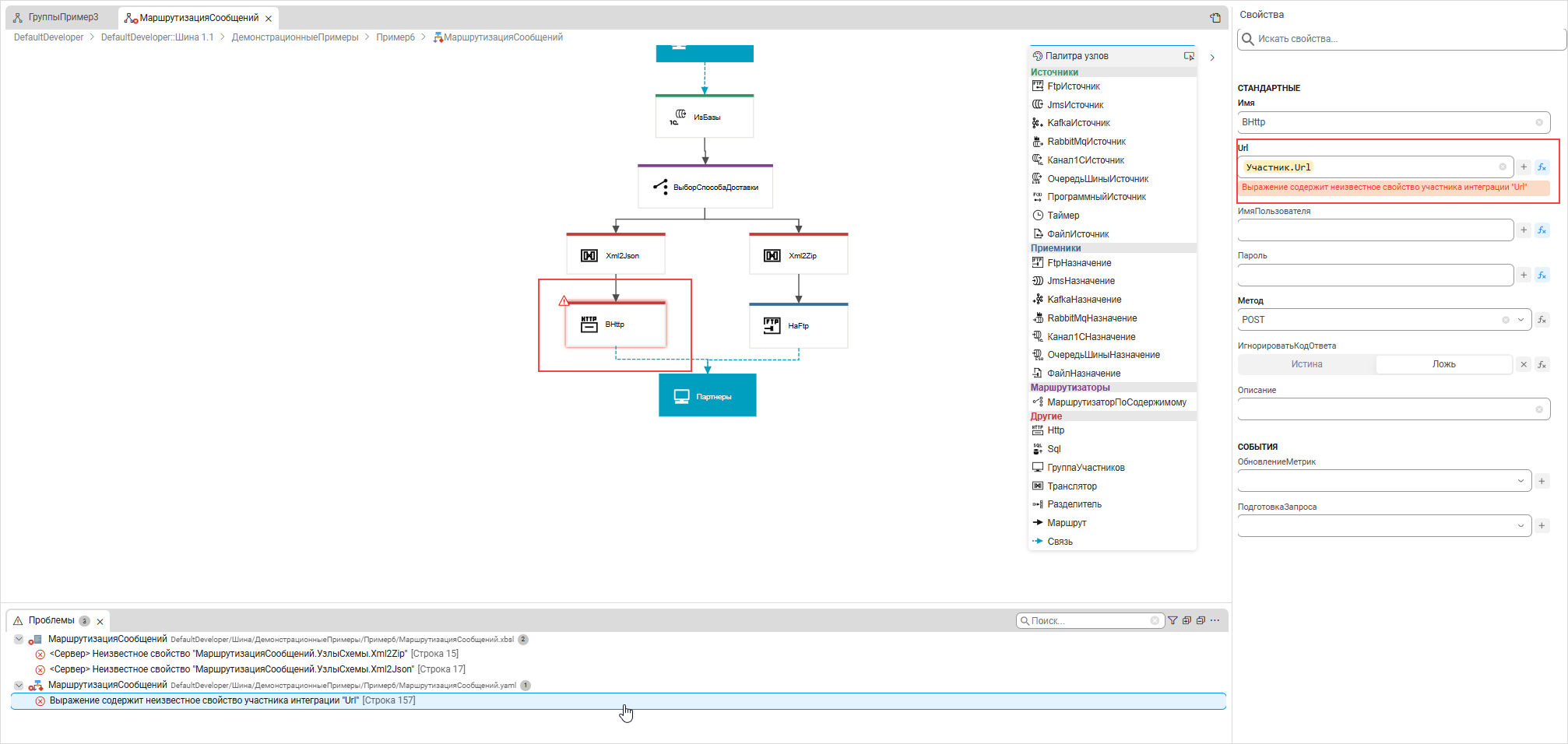Expand the ОбновлениеМетрик dropdown
Viewport: 1568px width, 744px height.
[x=1521, y=481]
